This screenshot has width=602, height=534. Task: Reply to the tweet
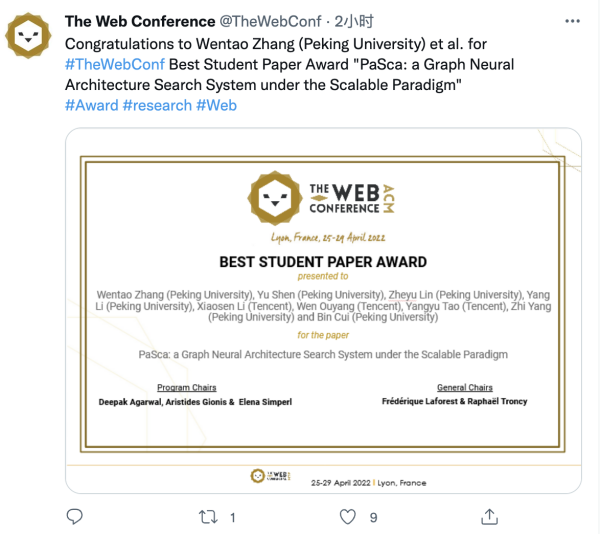tap(74, 516)
